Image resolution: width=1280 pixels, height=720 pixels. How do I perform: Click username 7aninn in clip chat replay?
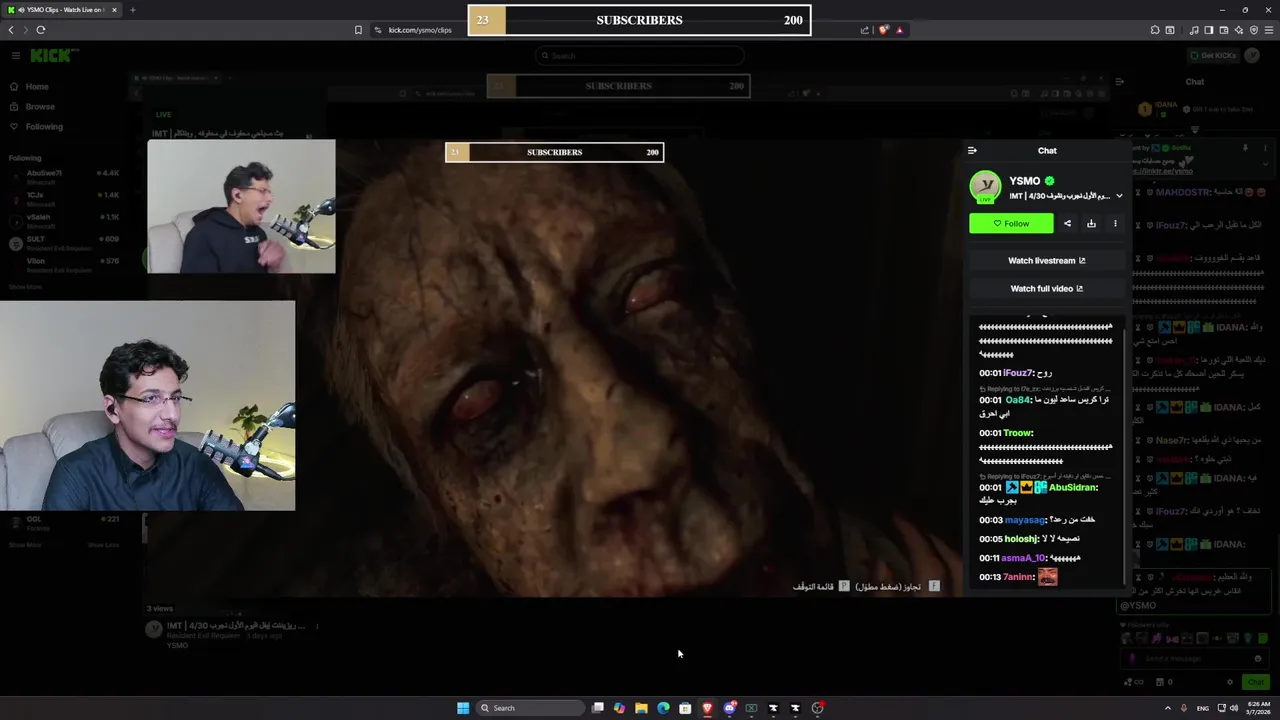1018,577
